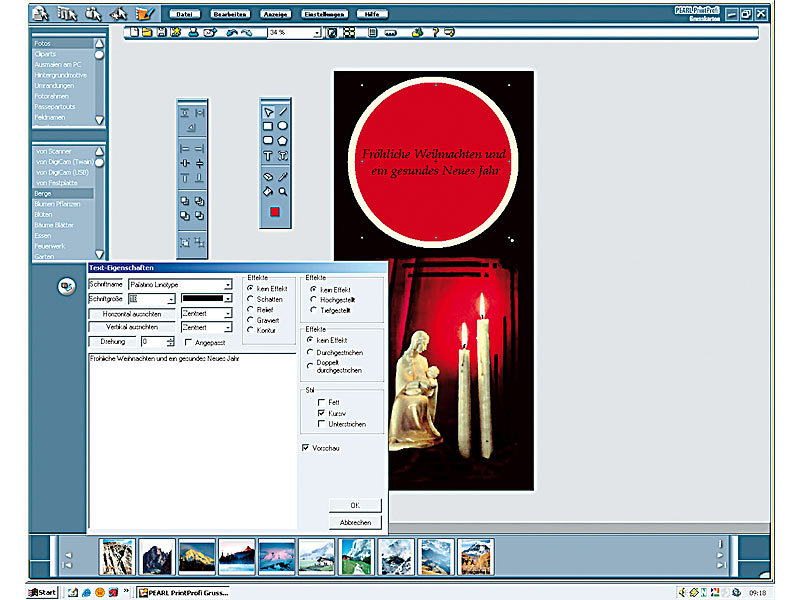Choose the ellipse shape tool

(283, 127)
